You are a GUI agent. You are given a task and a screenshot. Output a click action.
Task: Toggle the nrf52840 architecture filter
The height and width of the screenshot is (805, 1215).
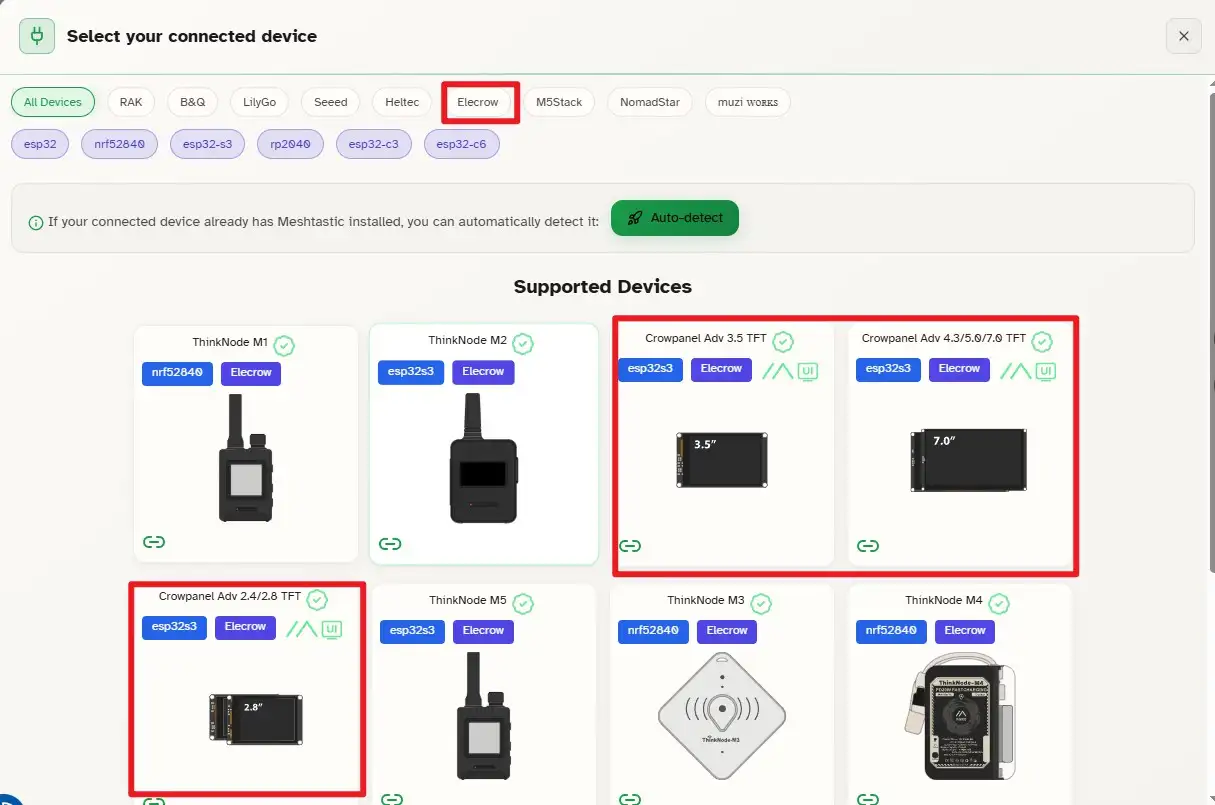coord(119,144)
